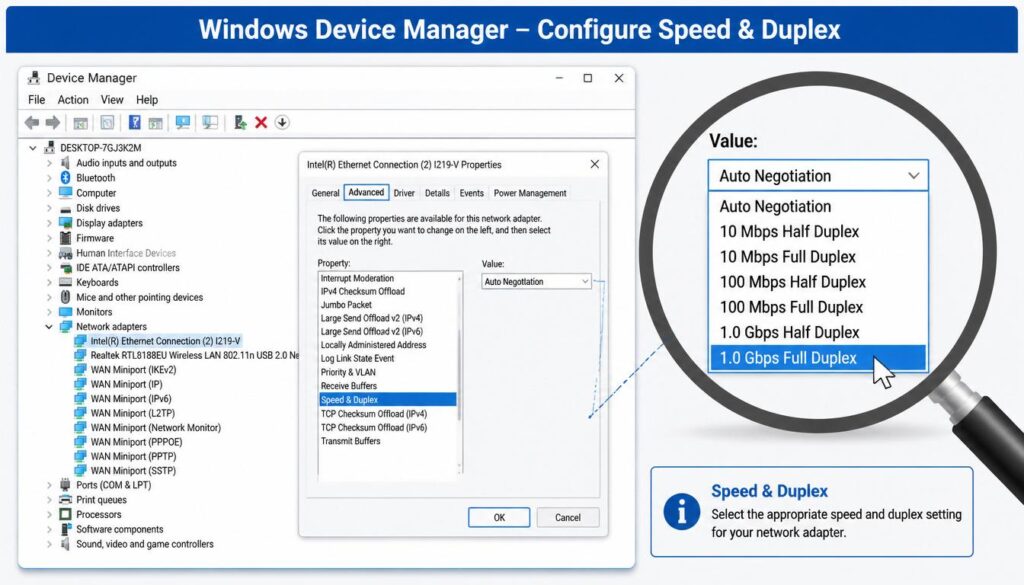Collapse the DESKTOP-7GJ3K2M root node
The width and height of the screenshot is (1024, 585).
(33, 148)
